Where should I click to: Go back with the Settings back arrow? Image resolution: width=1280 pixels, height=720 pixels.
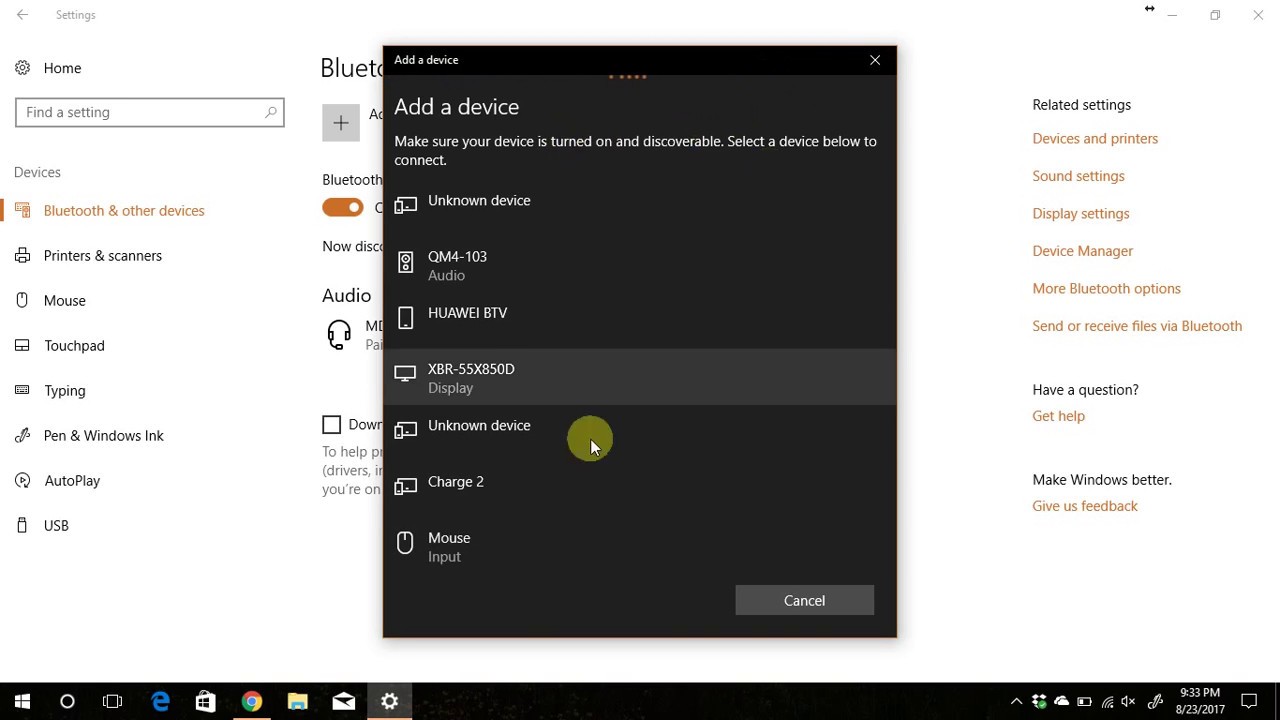pos(22,15)
